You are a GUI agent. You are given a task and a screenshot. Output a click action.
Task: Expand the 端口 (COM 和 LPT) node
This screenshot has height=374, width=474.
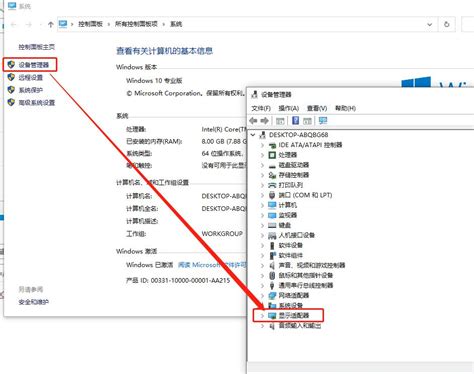(x=262, y=195)
